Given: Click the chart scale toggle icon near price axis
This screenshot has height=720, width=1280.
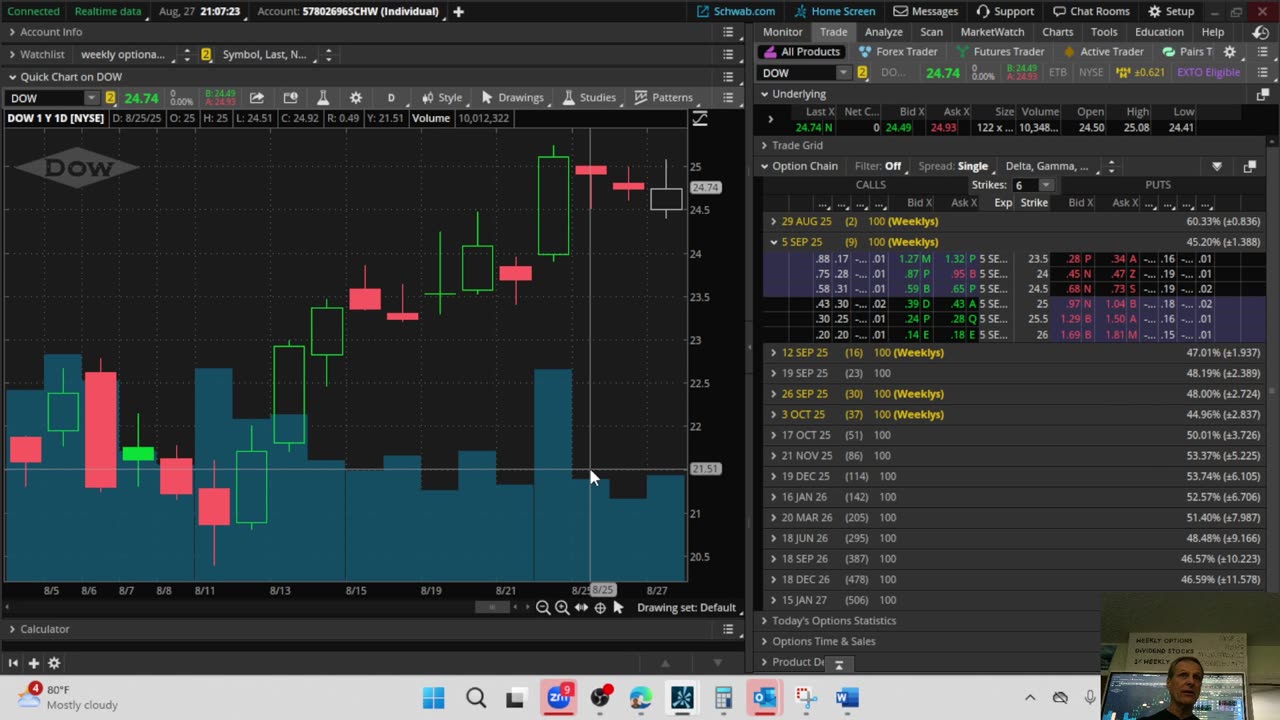Looking at the screenshot, I should [700, 119].
